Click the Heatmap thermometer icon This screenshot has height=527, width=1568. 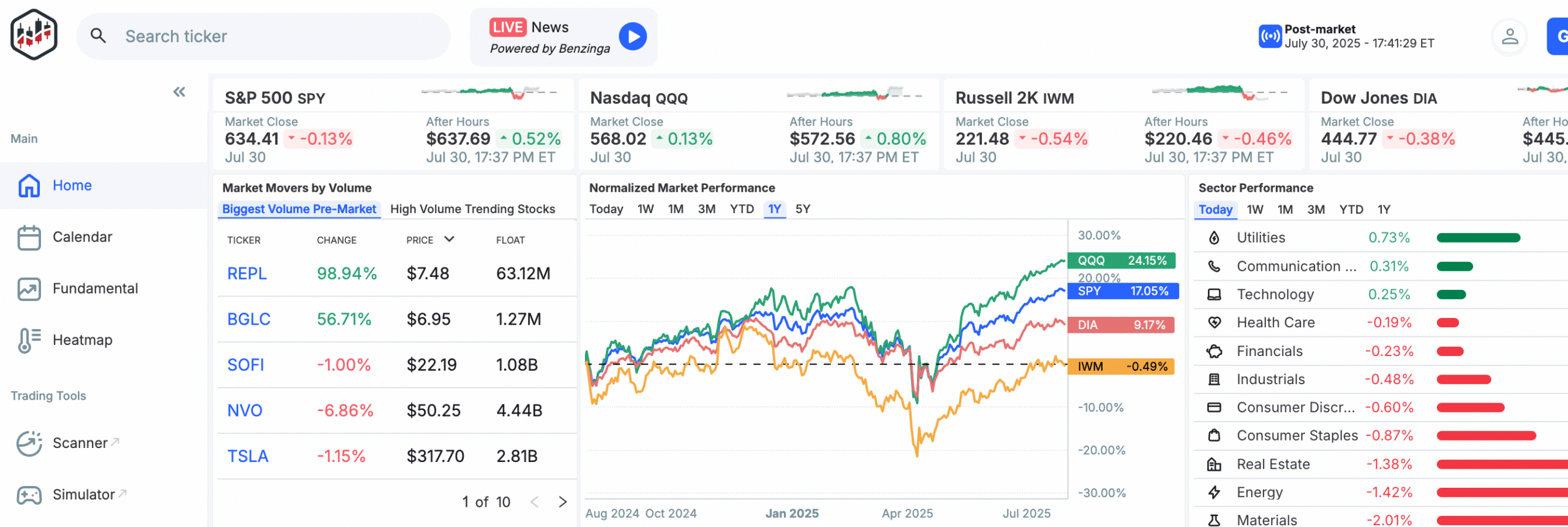tap(29, 340)
